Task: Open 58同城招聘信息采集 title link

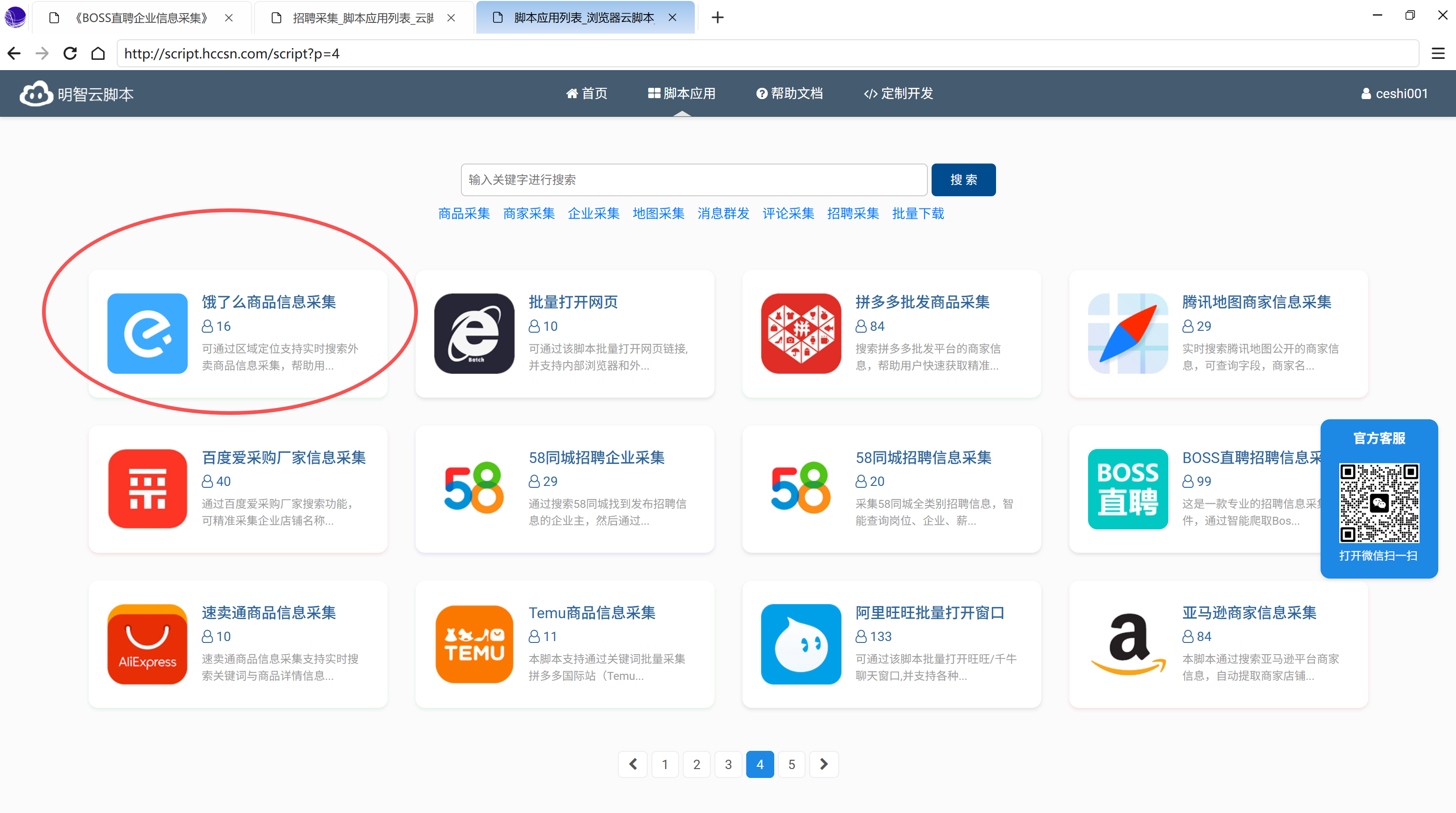Action: [924, 457]
